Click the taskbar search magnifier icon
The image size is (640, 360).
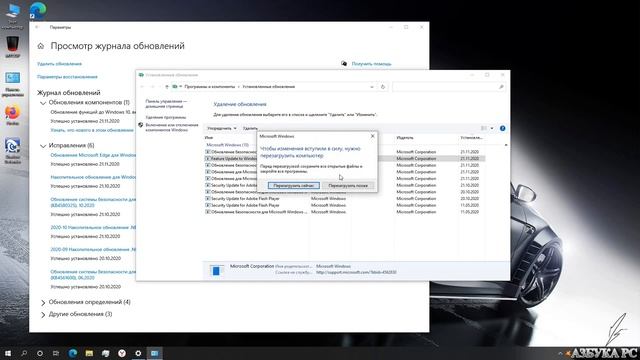click(x=24, y=353)
